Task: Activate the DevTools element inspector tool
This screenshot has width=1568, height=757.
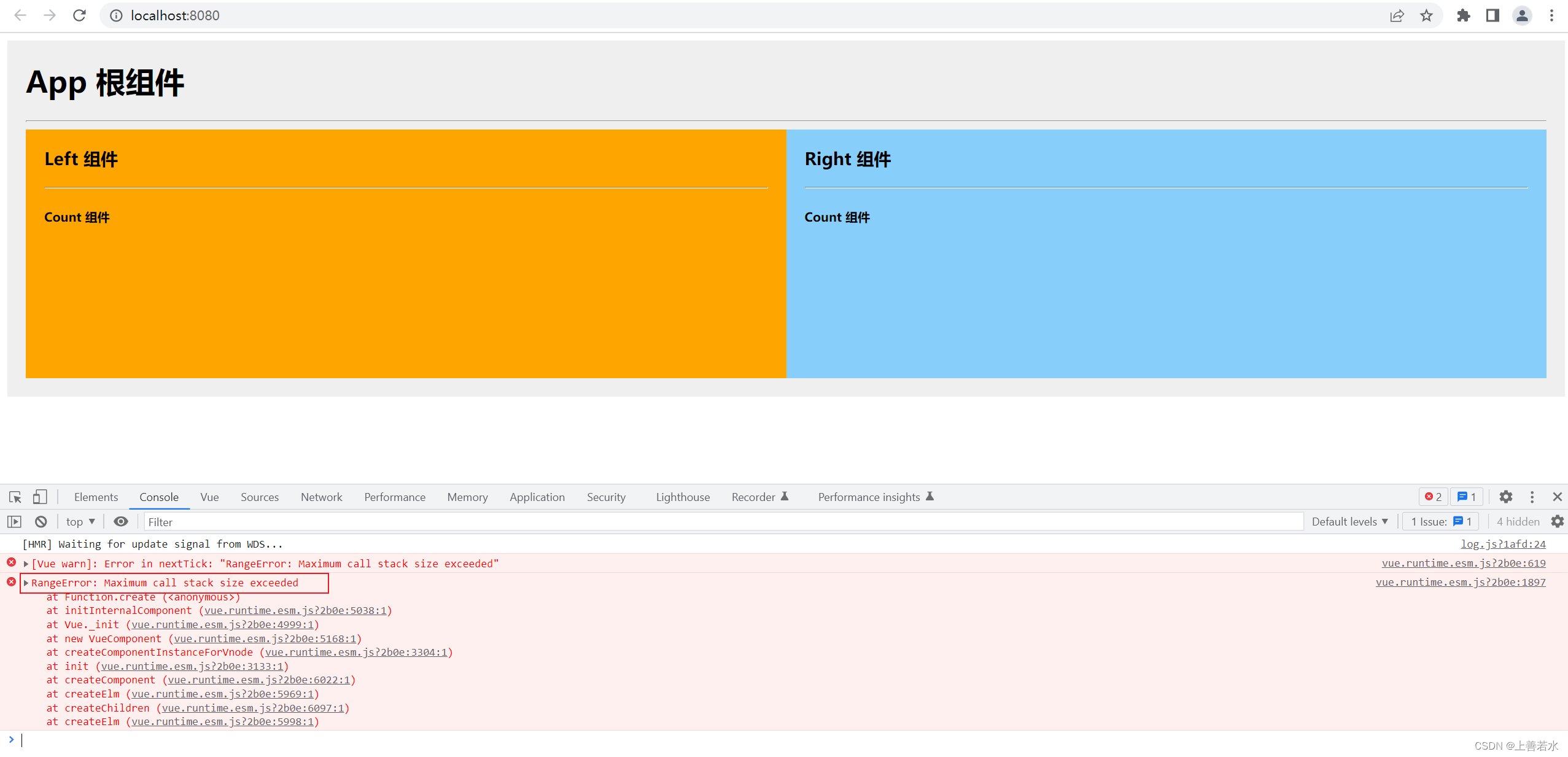Action: pos(15,497)
